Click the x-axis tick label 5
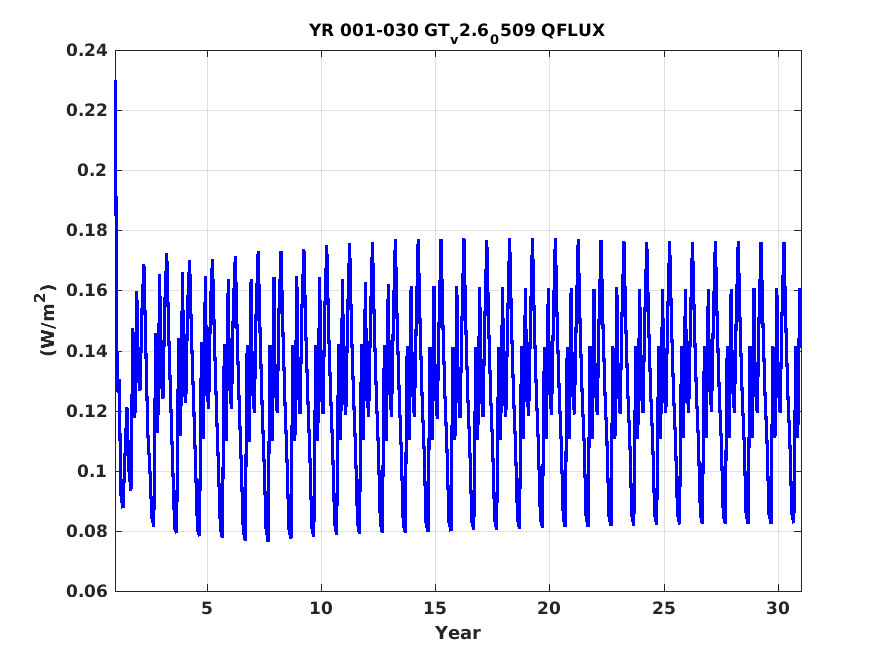884x663 pixels. click(207, 608)
